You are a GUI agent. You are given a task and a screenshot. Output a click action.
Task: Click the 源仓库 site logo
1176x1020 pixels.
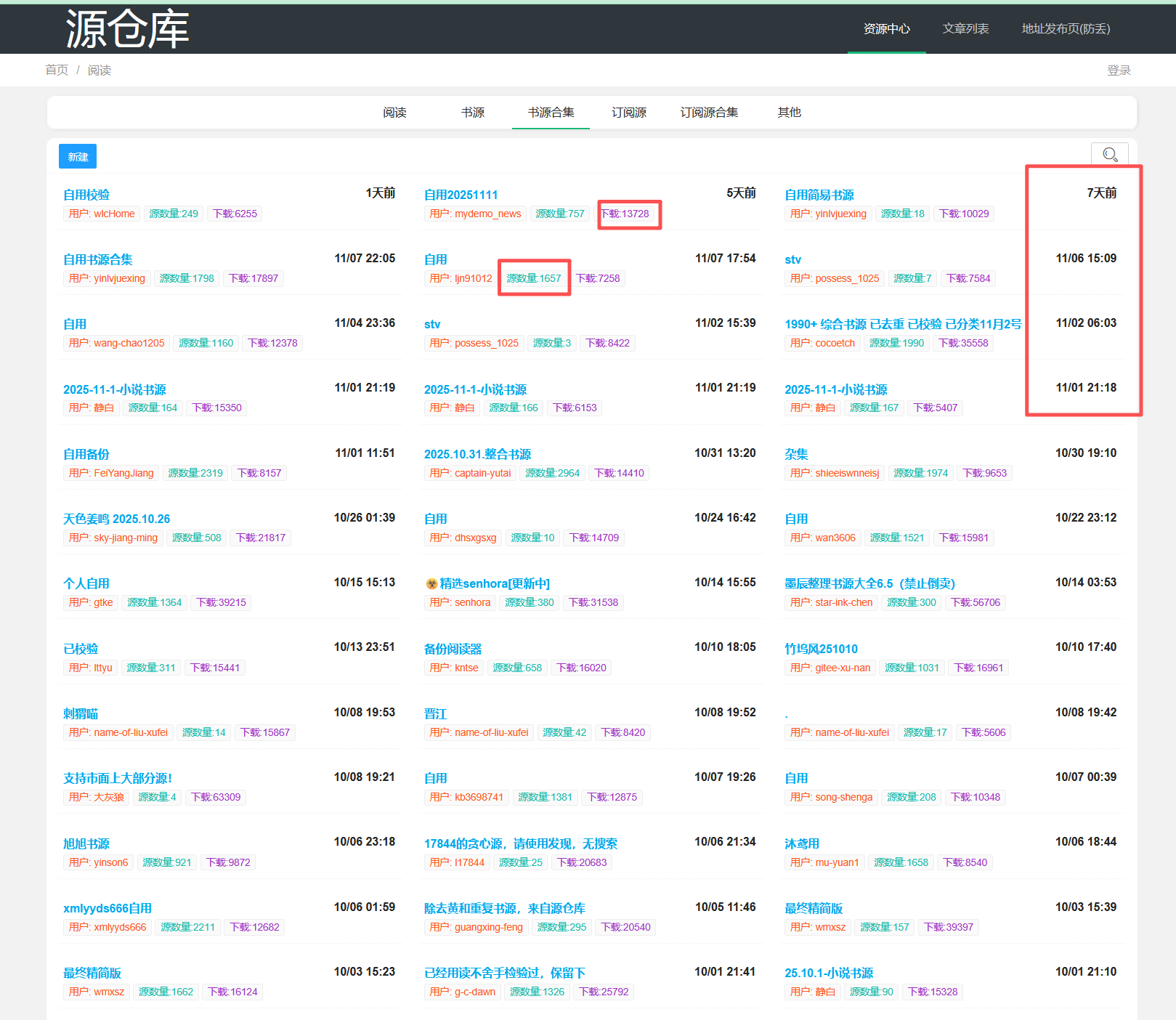[127, 29]
